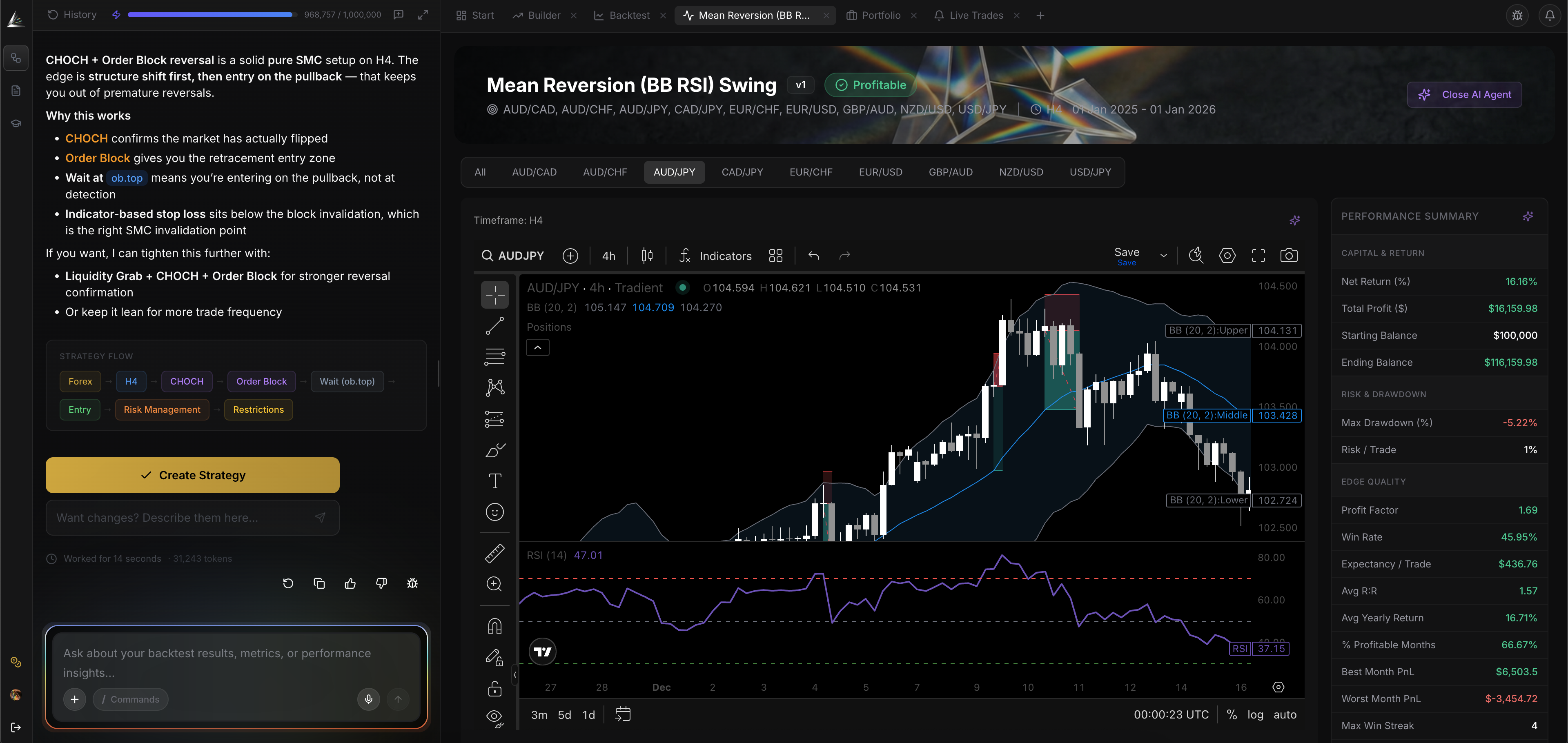Open the candlestick chart style menu
Viewport: 1568px width, 743px height.
[647, 256]
